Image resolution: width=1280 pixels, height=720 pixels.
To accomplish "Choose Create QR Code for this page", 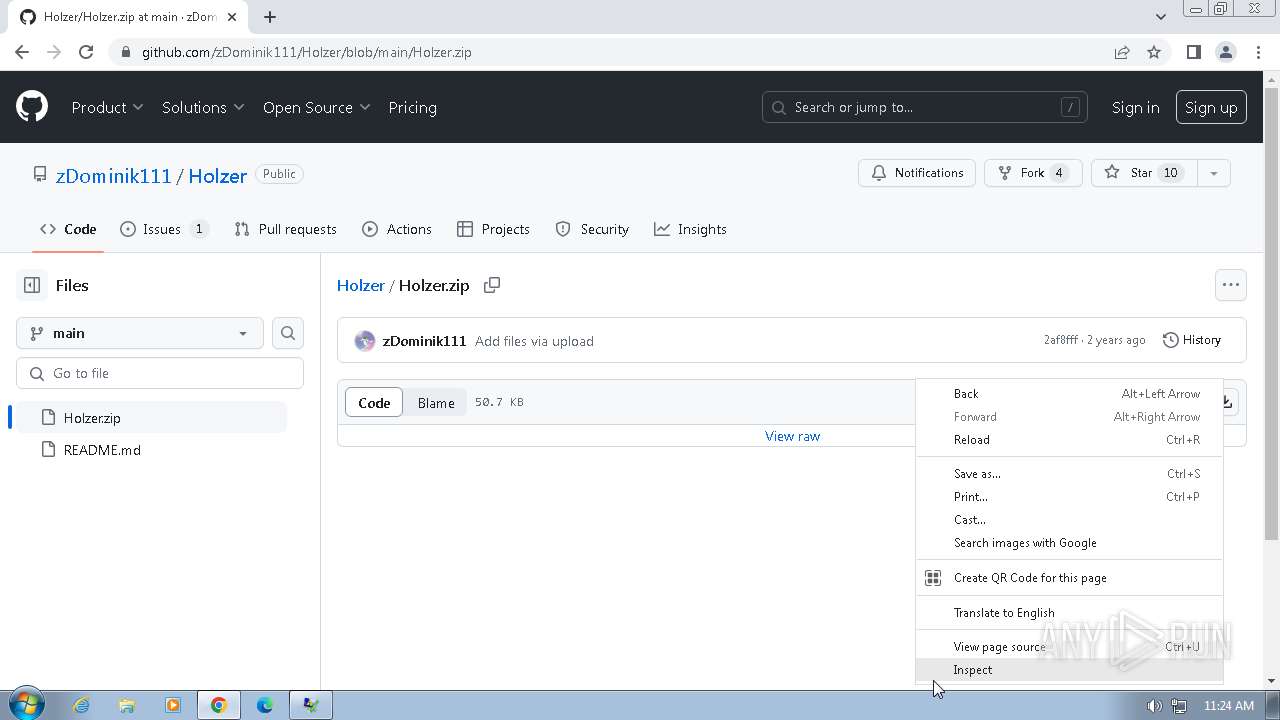I will point(1069,578).
